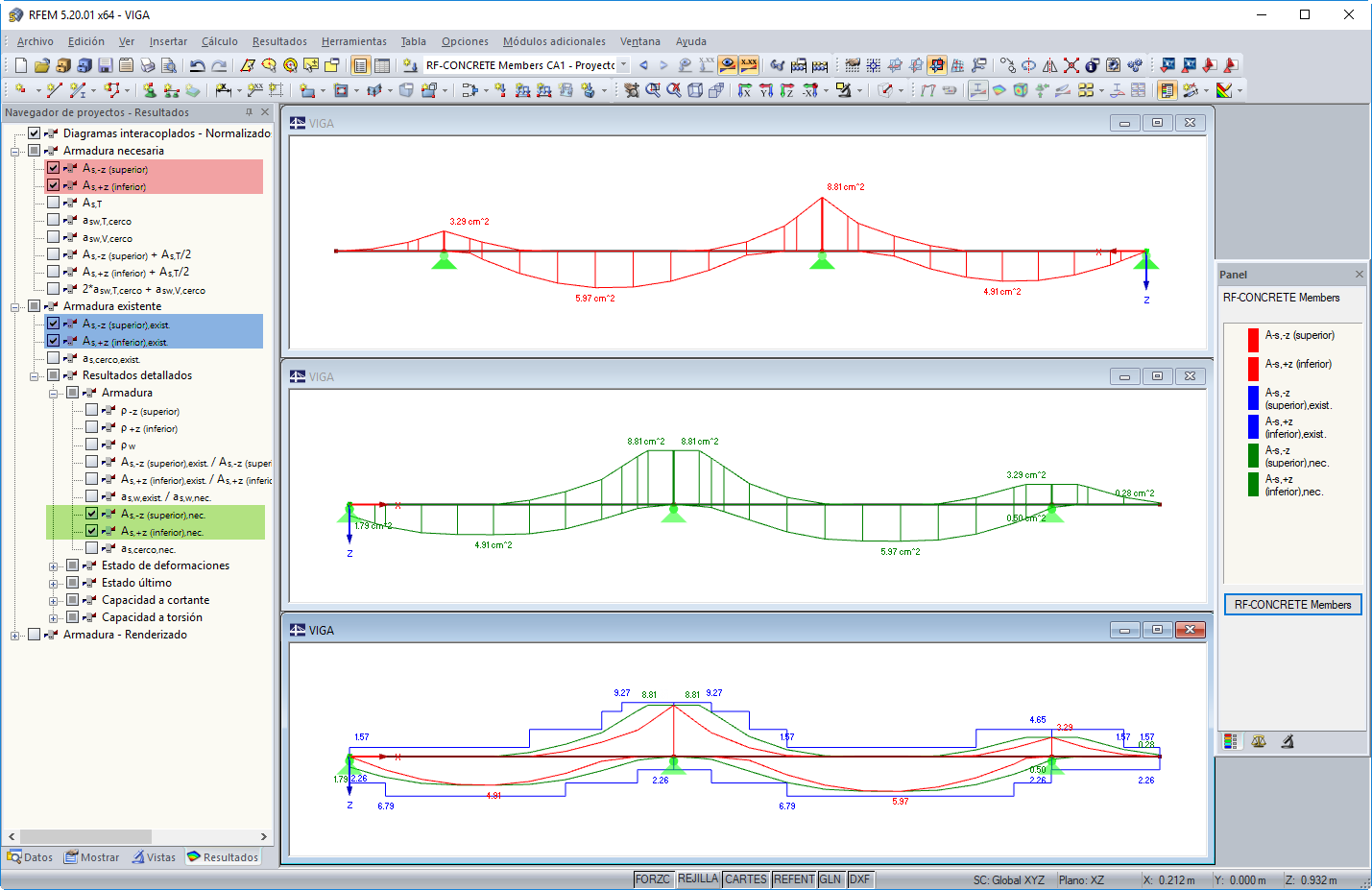Switch to view in Y direction
Screen dimensions: 1372x890
point(766,90)
